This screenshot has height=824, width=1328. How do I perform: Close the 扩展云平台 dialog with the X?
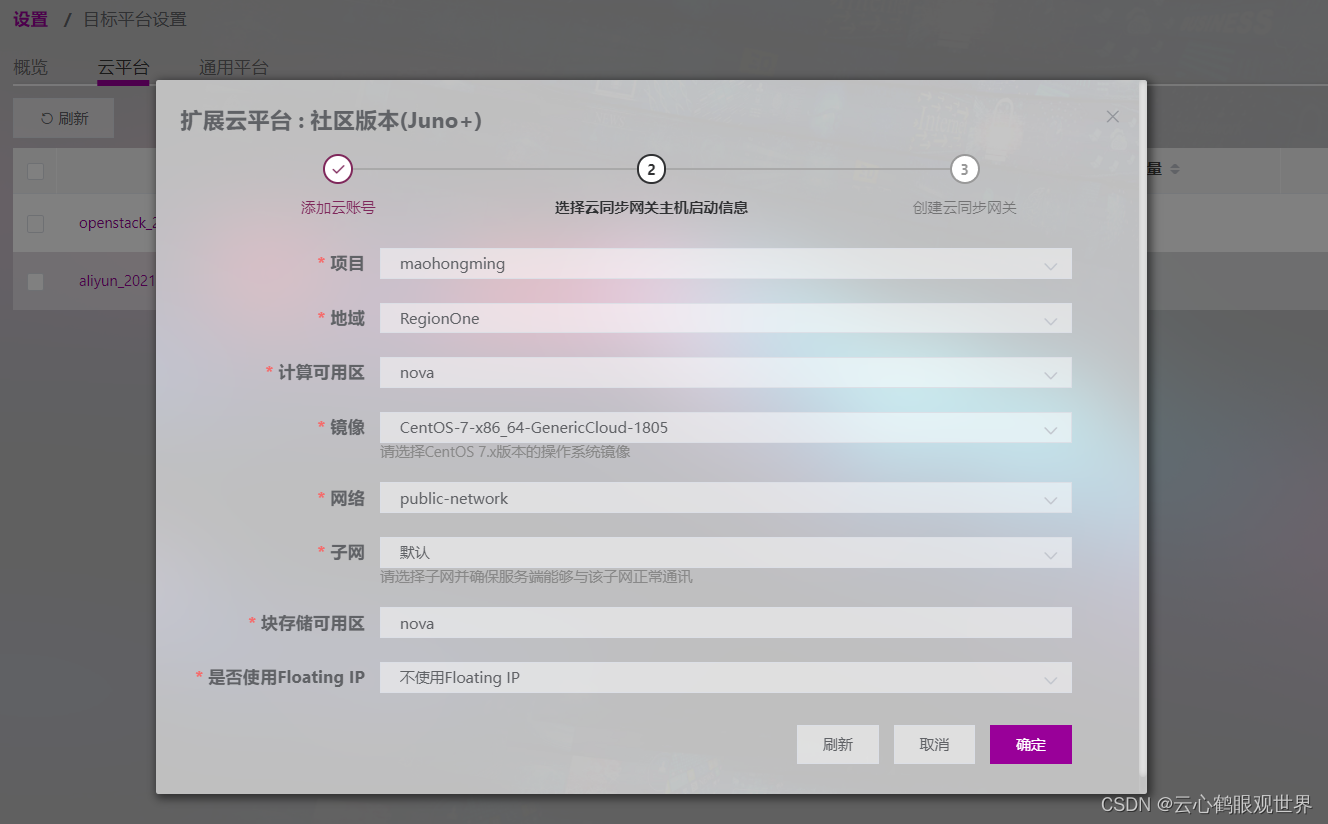coord(1112,117)
